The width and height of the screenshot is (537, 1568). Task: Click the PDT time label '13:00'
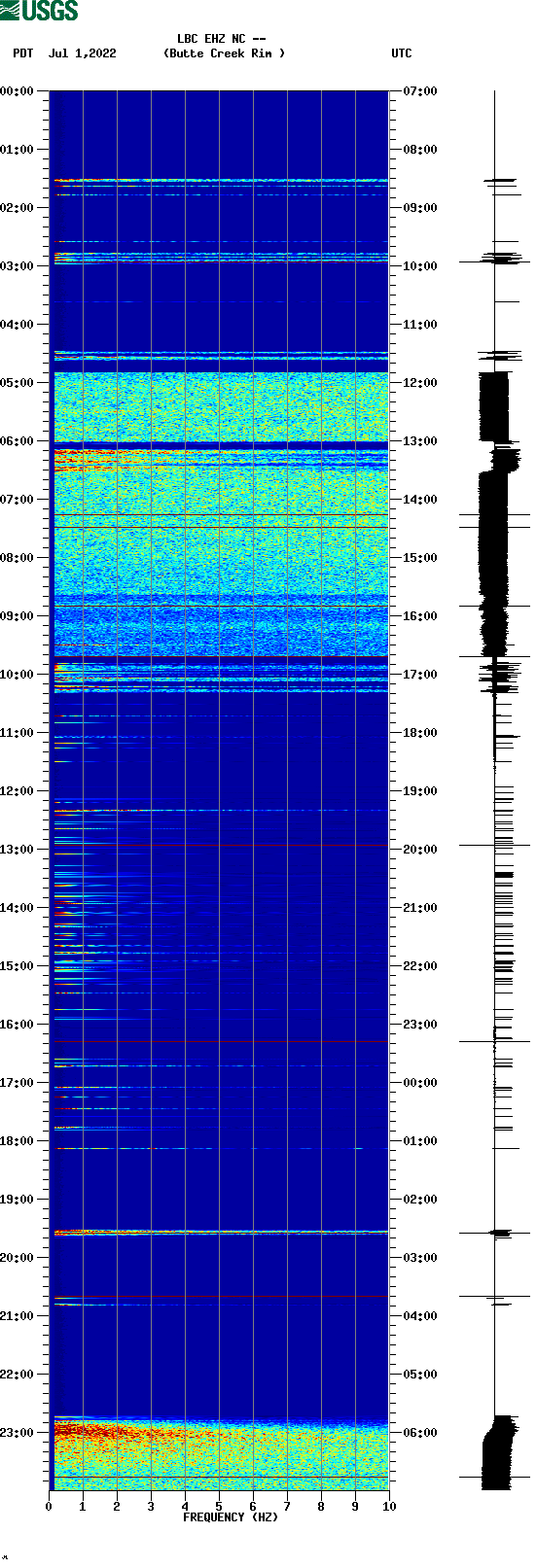coord(18,850)
